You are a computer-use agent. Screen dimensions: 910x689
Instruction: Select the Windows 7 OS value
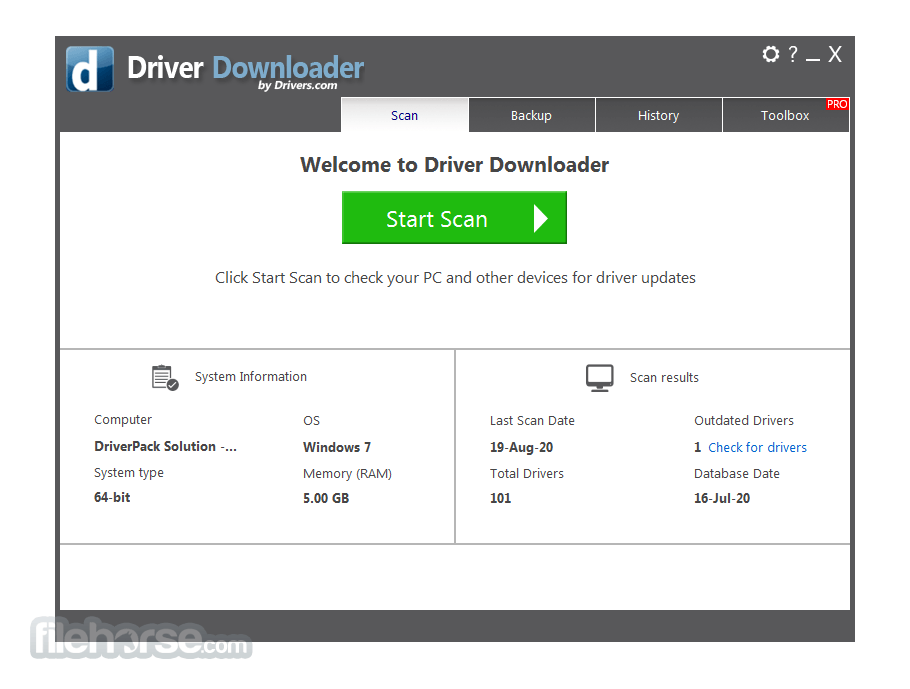[337, 448]
